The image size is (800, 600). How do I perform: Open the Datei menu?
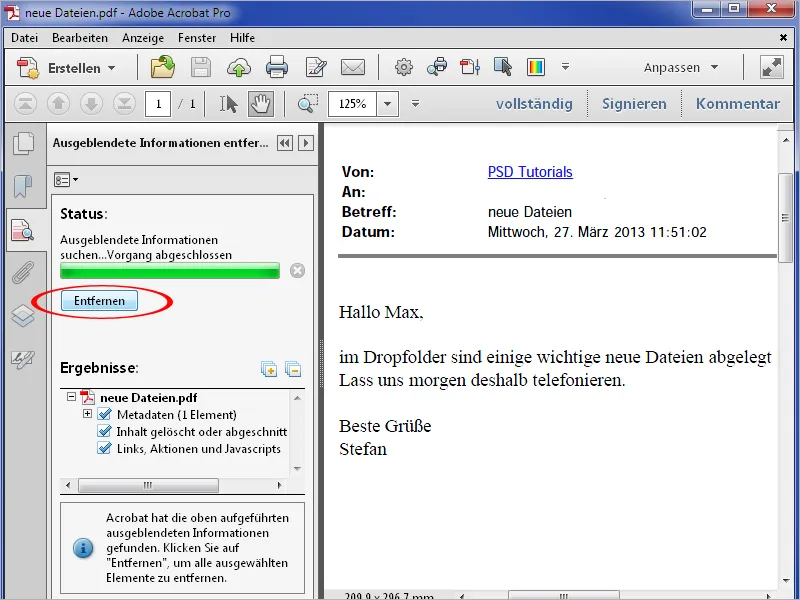pos(24,38)
